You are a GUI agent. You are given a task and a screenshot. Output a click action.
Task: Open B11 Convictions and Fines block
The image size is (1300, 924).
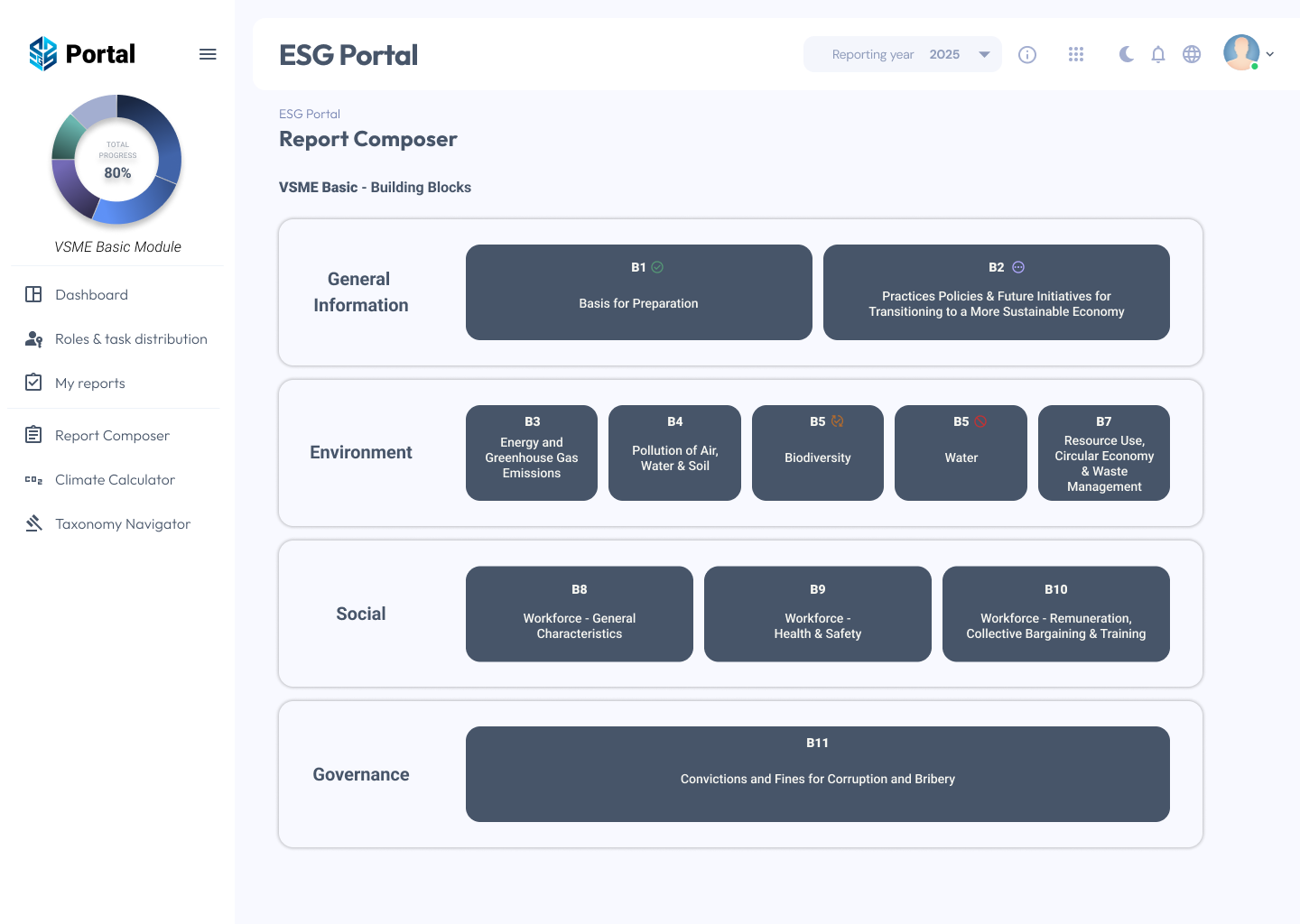(817, 774)
